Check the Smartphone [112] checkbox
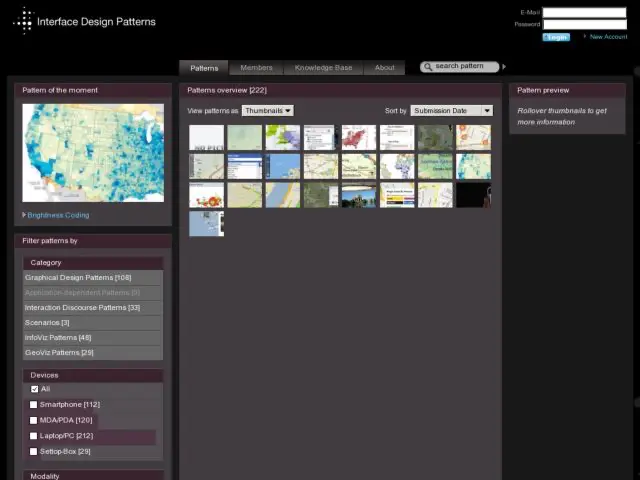This screenshot has width=640, height=480. click(33, 404)
